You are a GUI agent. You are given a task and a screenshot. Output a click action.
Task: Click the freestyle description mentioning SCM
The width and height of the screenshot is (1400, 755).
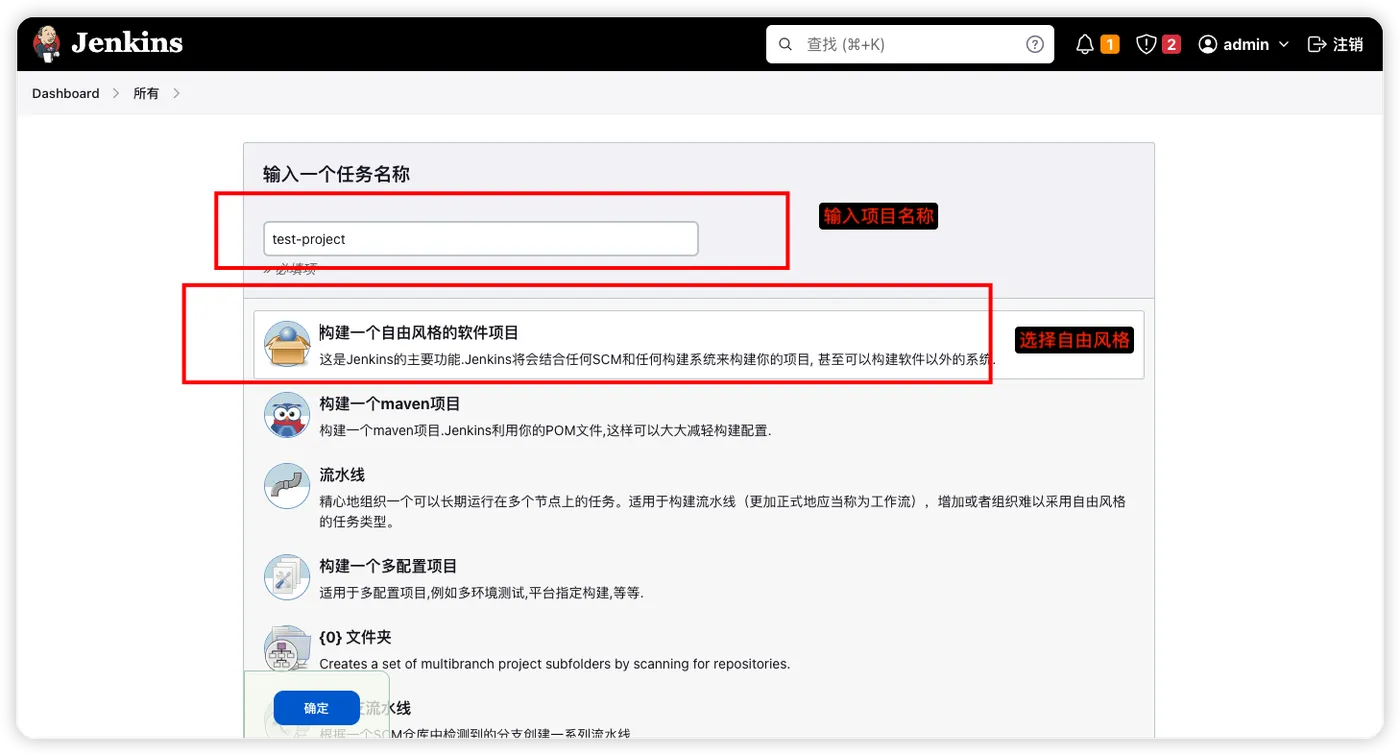point(657,359)
